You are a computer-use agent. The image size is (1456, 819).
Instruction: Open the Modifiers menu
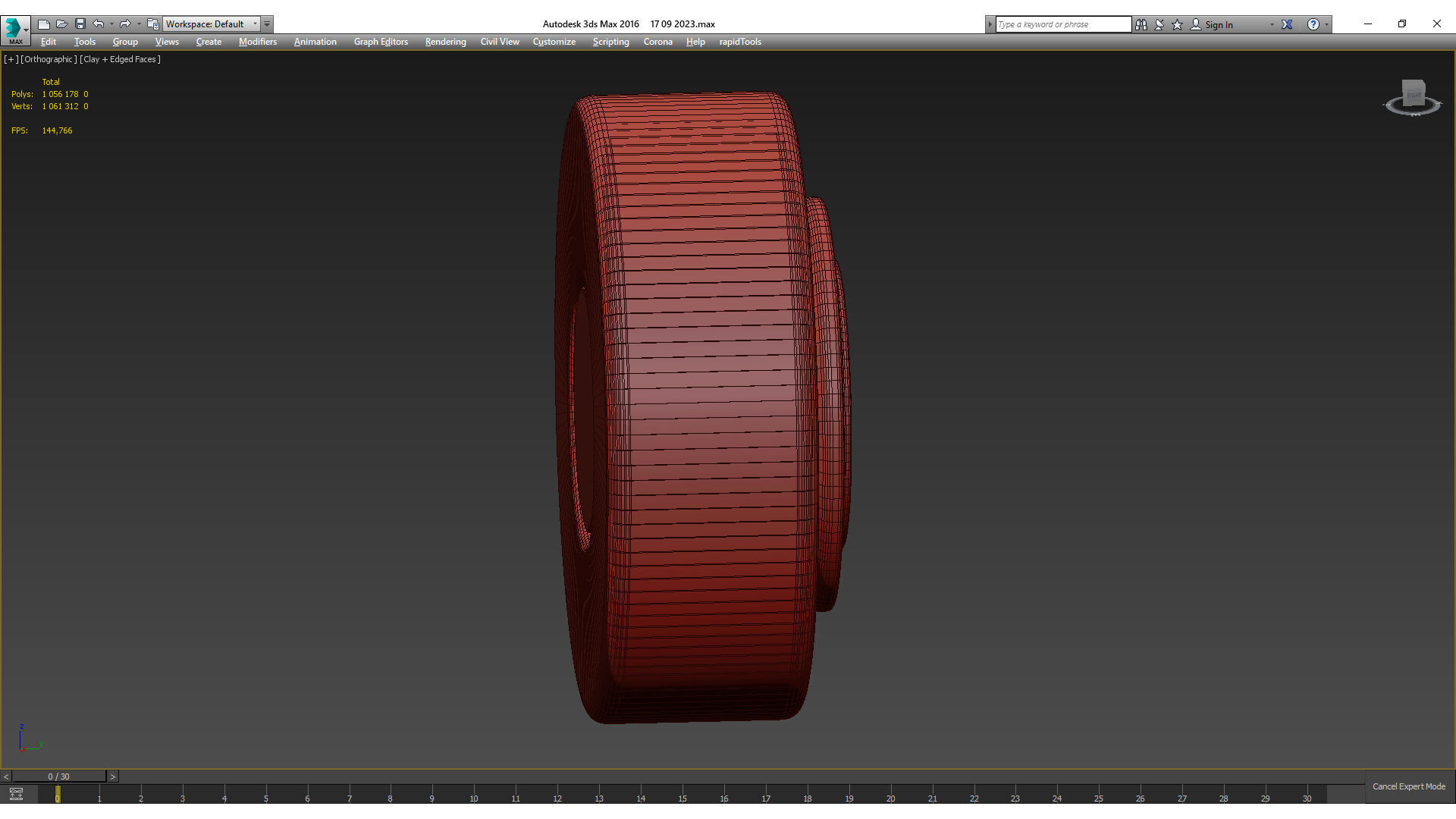pyautogui.click(x=258, y=42)
